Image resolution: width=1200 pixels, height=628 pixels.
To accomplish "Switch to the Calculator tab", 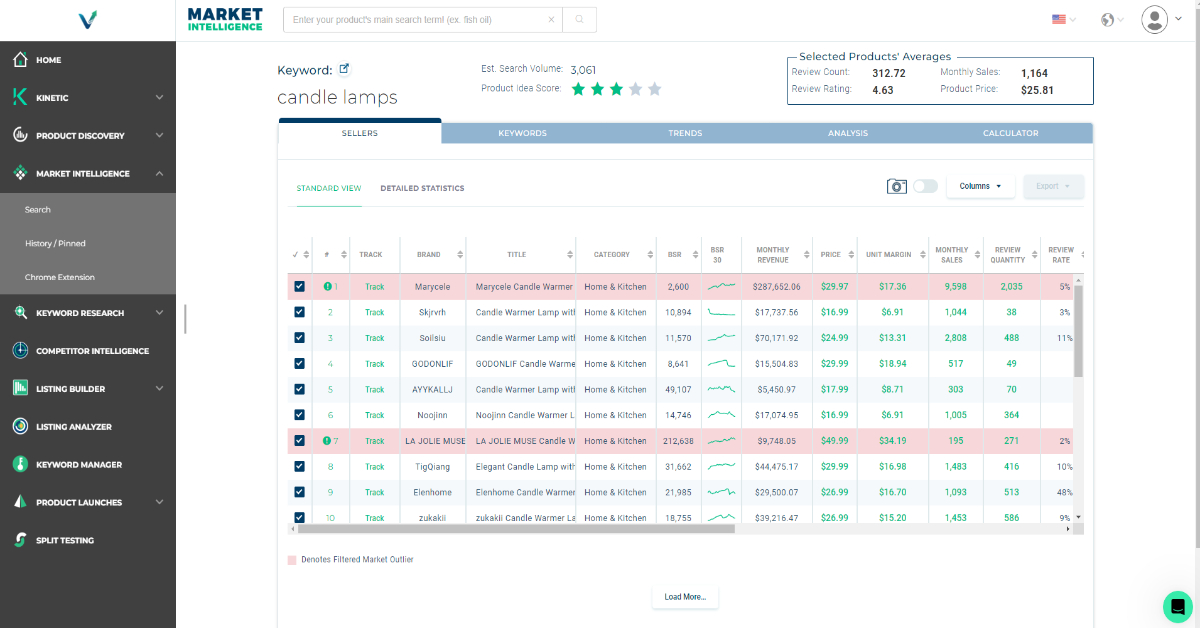I will click(1011, 133).
